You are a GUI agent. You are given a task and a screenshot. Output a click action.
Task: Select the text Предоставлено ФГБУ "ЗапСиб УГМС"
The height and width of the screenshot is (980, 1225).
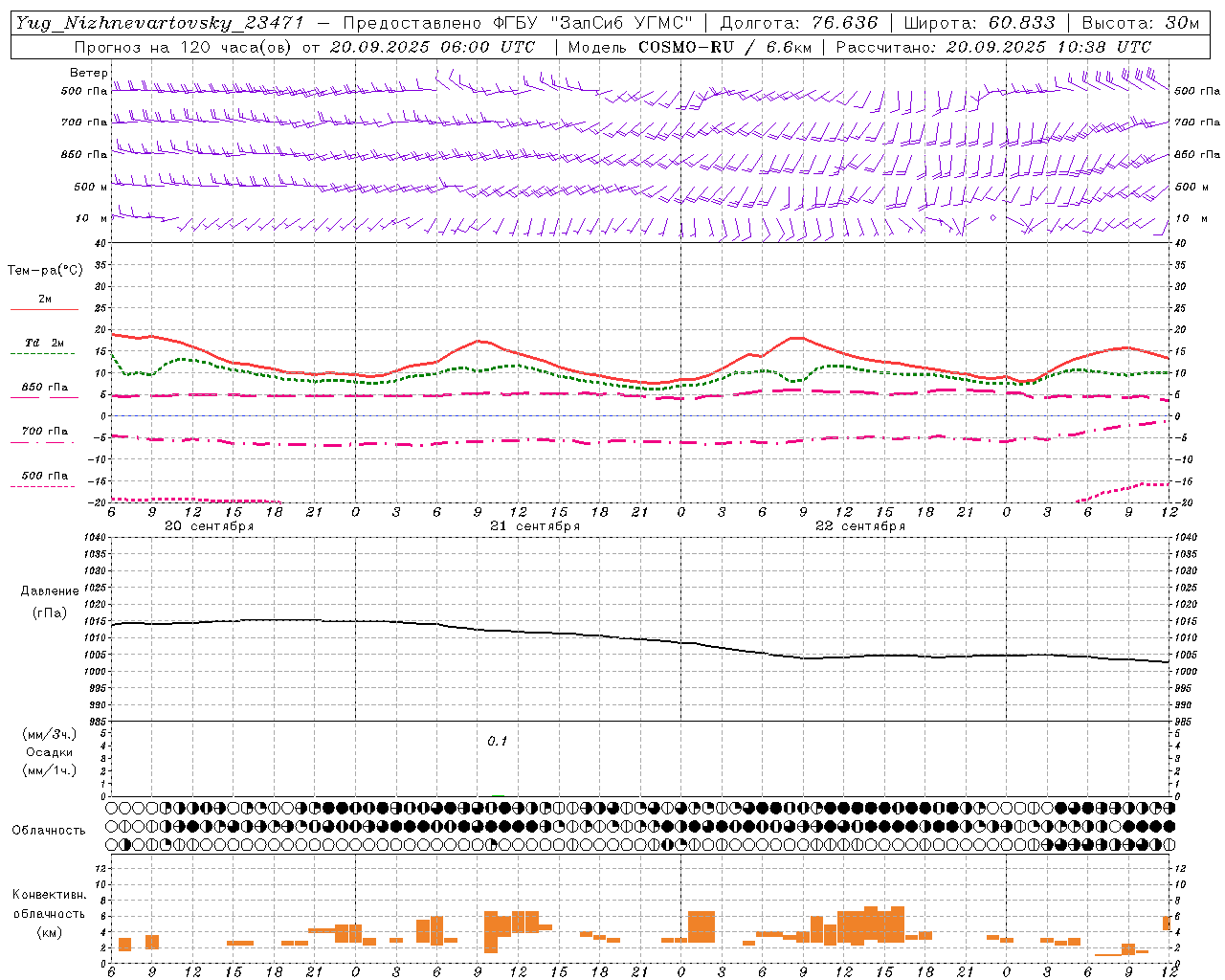[518, 23]
